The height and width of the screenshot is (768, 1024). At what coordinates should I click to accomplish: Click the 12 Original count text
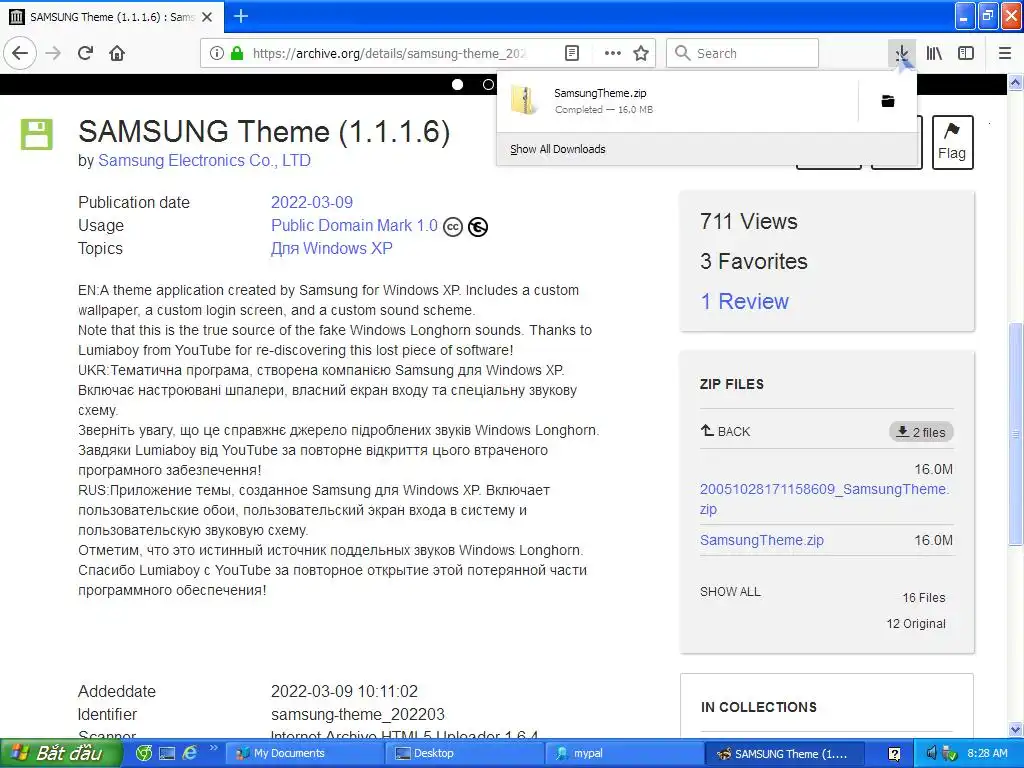coord(916,624)
